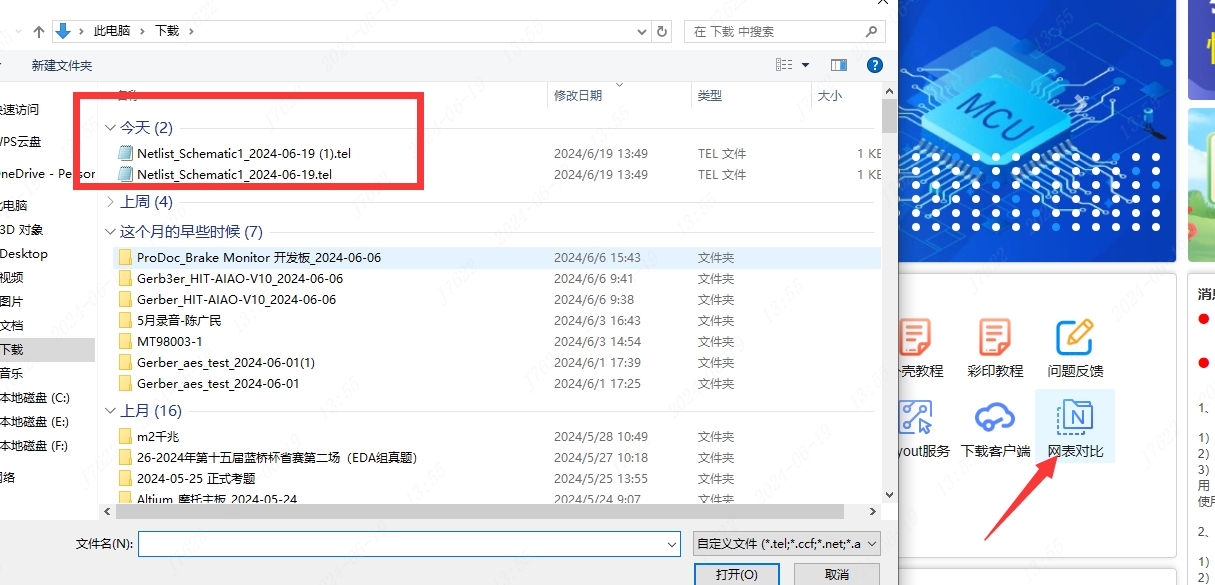Sort by 修改日期 column header
The width and height of the screenshot is (1215, 585).
click(x=578, y=96)
